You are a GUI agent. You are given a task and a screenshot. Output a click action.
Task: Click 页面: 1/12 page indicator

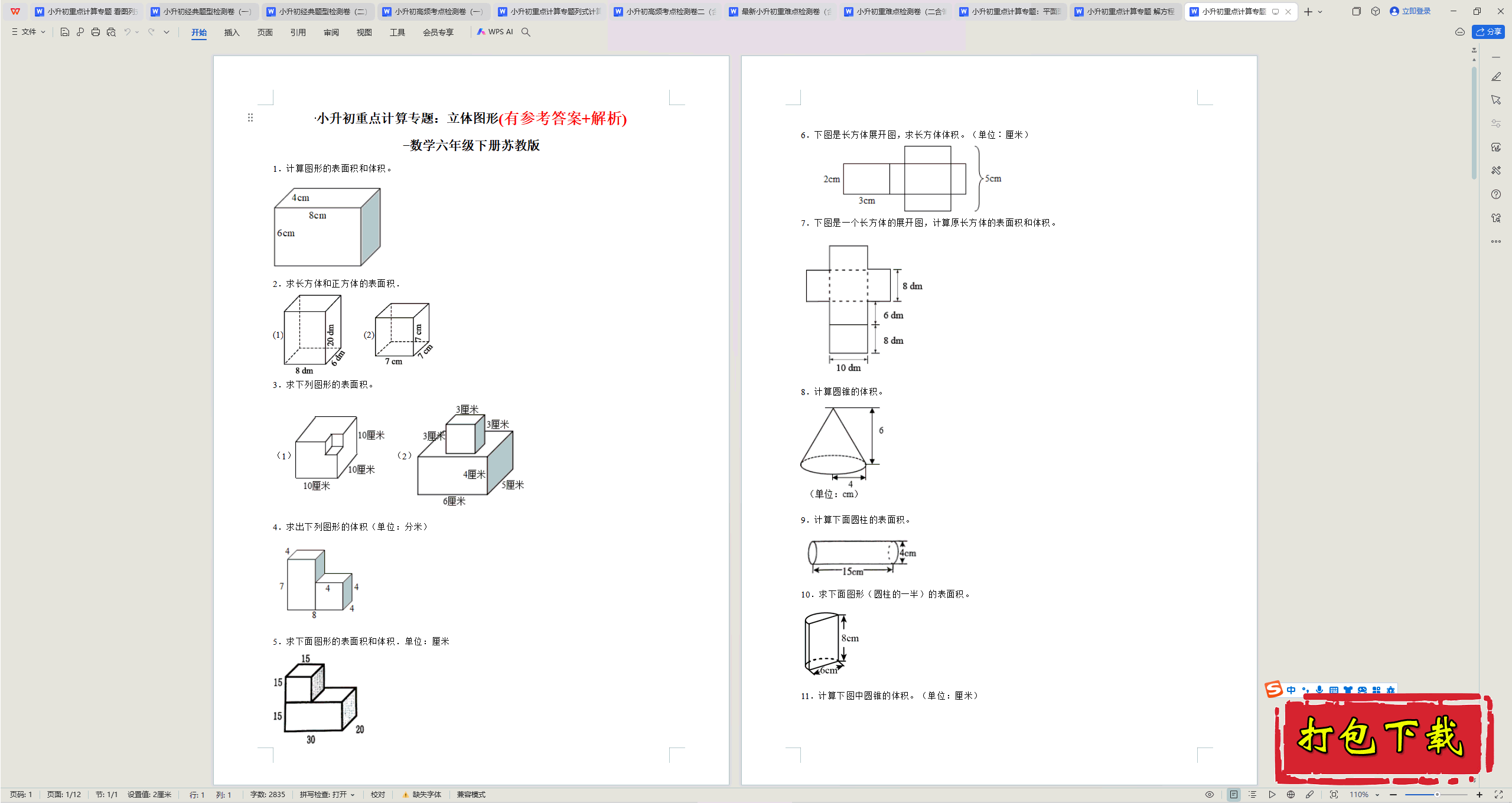(x=64, y=795)
